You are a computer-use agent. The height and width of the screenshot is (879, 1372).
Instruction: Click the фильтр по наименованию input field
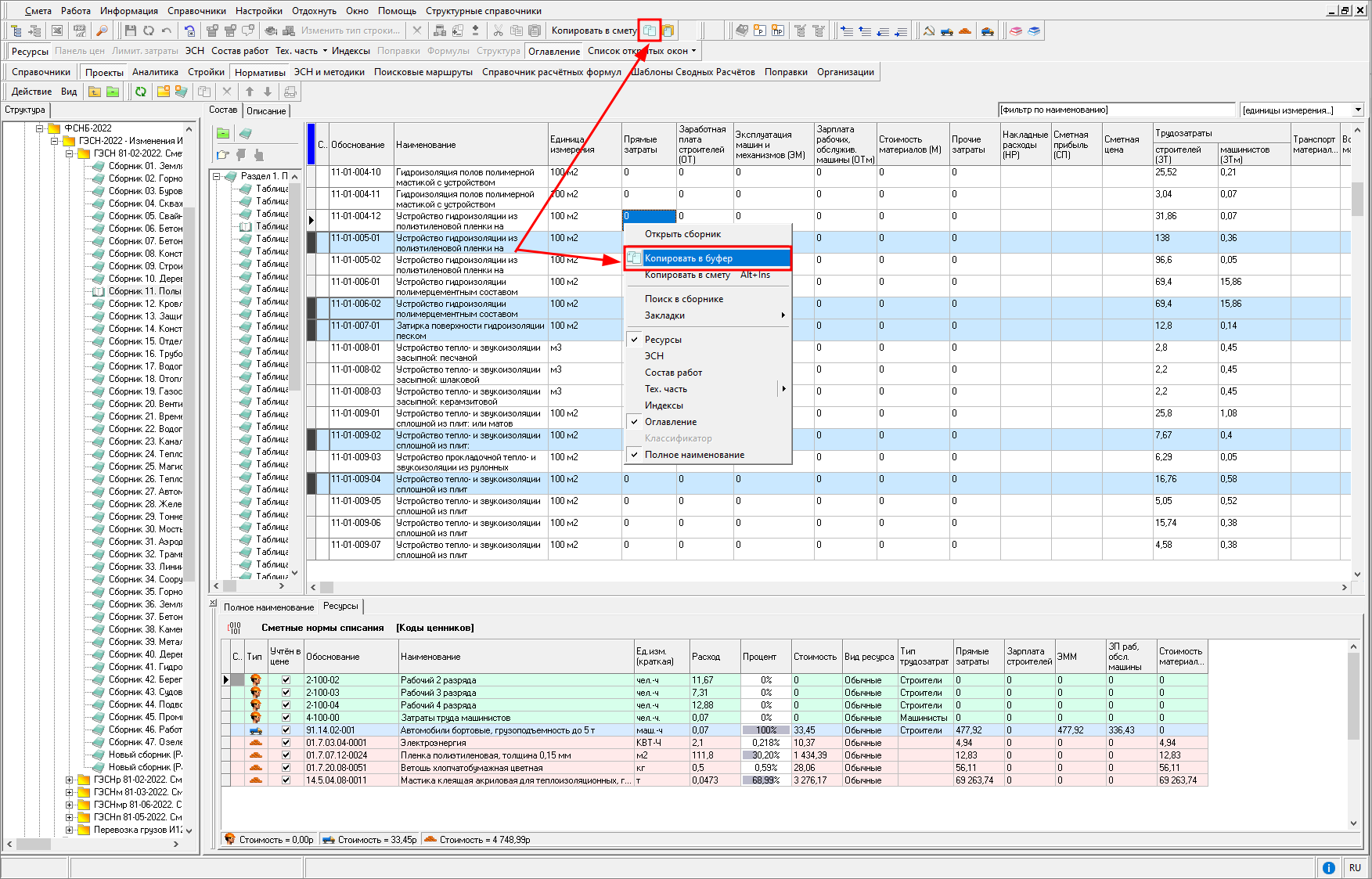pos(1116,110)
